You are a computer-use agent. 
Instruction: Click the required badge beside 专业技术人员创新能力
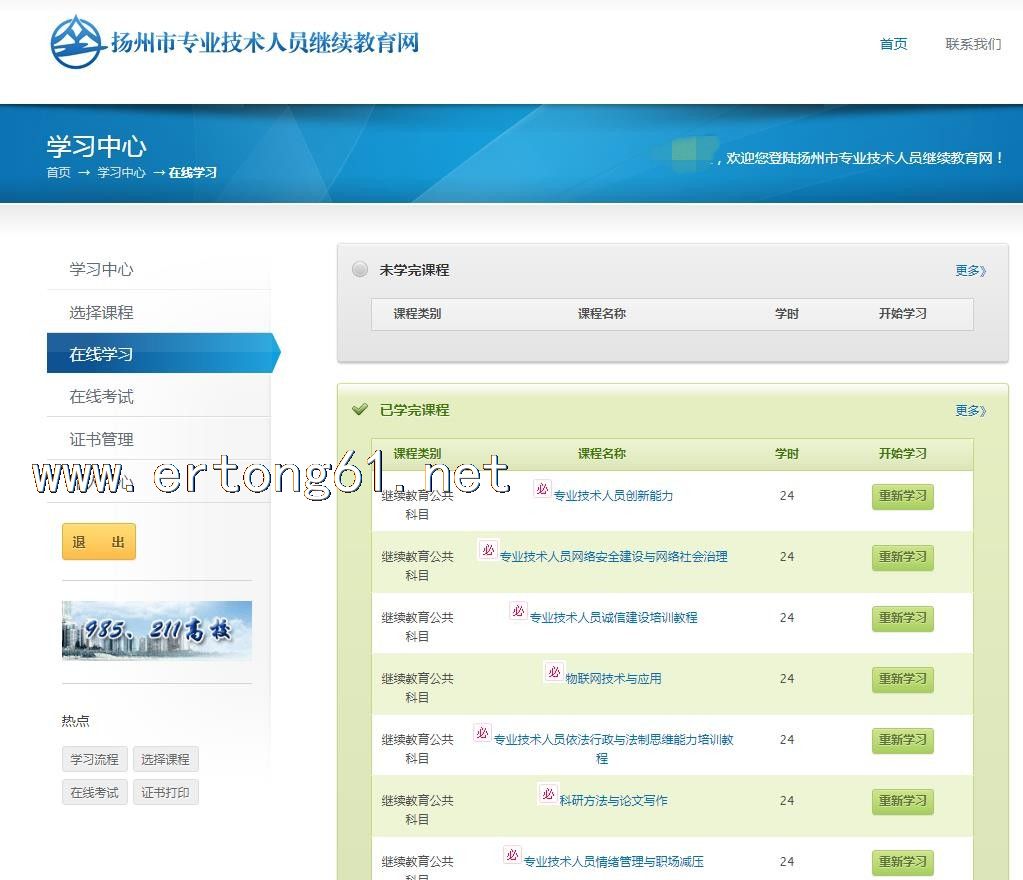(x=542, y=489)
